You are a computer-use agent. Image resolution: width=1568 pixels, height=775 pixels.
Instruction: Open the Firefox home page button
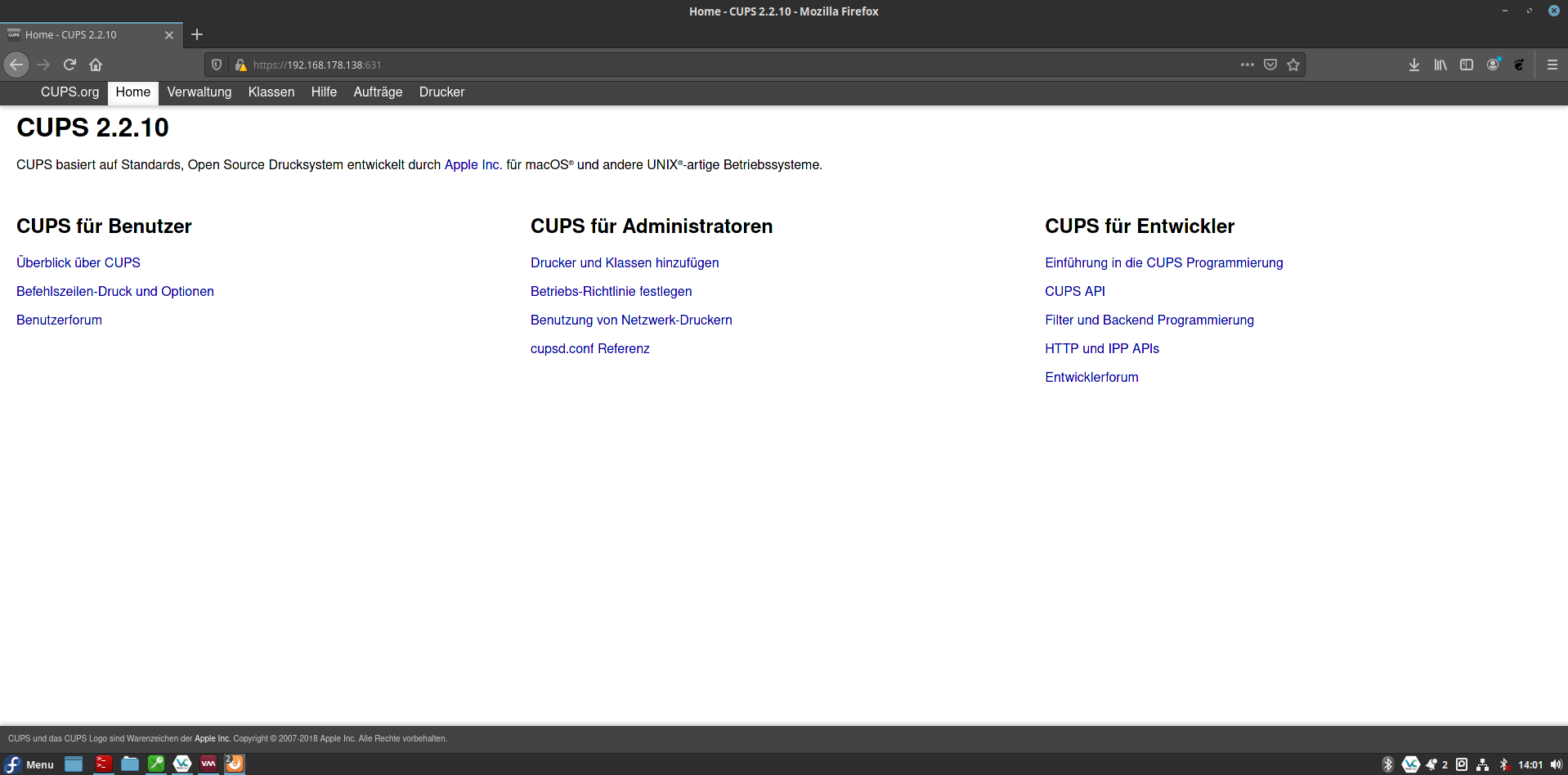96,65
